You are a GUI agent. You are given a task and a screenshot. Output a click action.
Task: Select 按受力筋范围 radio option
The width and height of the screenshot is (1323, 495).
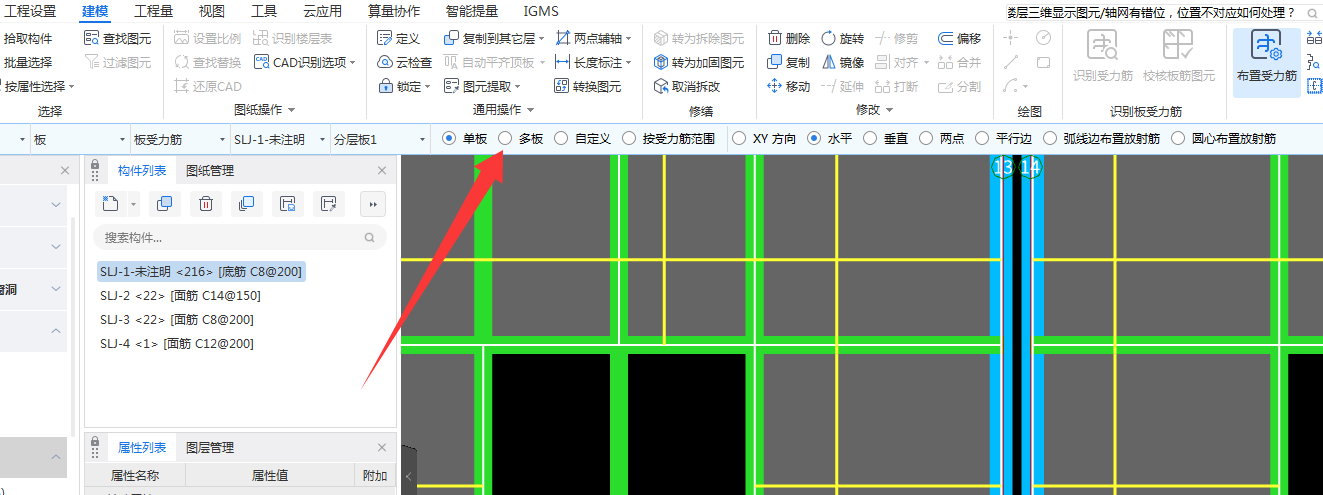(668, 138)
